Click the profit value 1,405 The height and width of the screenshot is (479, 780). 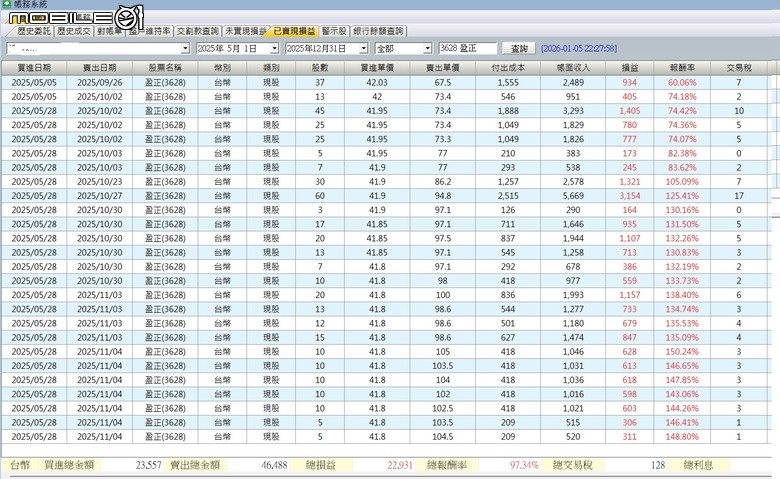click(x=630, y=111)
